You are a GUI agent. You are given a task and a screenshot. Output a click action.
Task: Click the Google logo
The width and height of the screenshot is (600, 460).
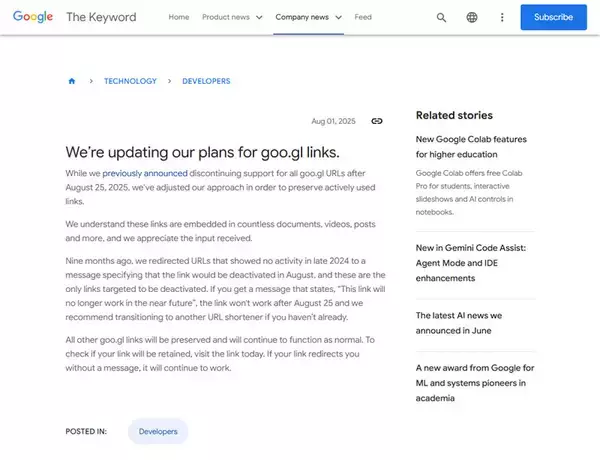32,17
